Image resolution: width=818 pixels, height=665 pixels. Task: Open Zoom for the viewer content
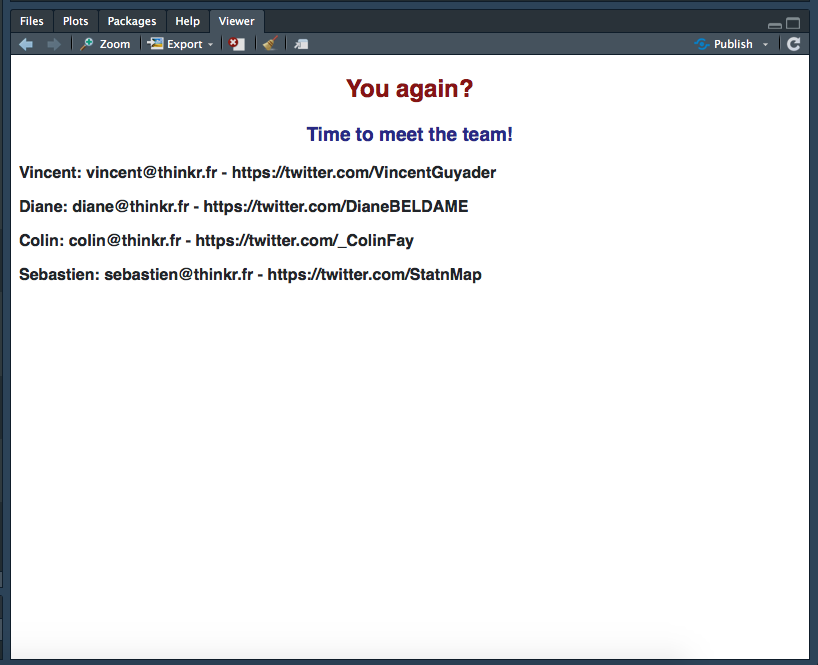[x=105, y=44]
